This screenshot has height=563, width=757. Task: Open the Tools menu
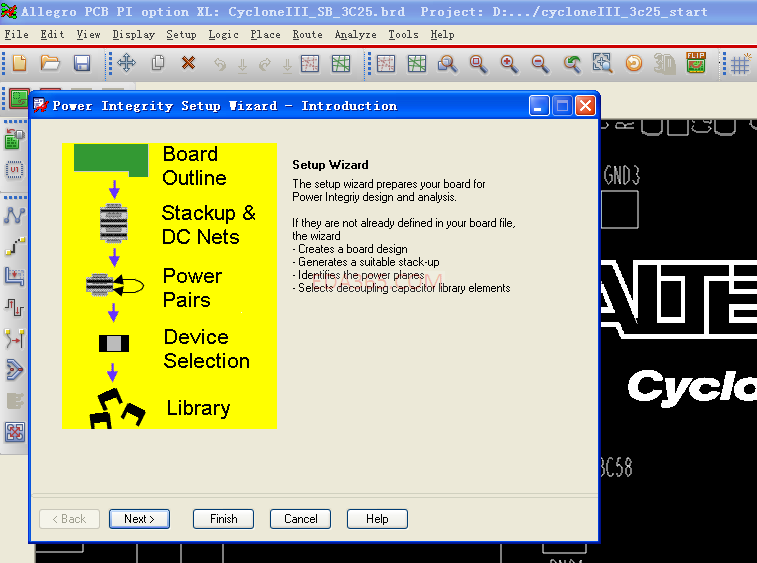pos(403,35)
